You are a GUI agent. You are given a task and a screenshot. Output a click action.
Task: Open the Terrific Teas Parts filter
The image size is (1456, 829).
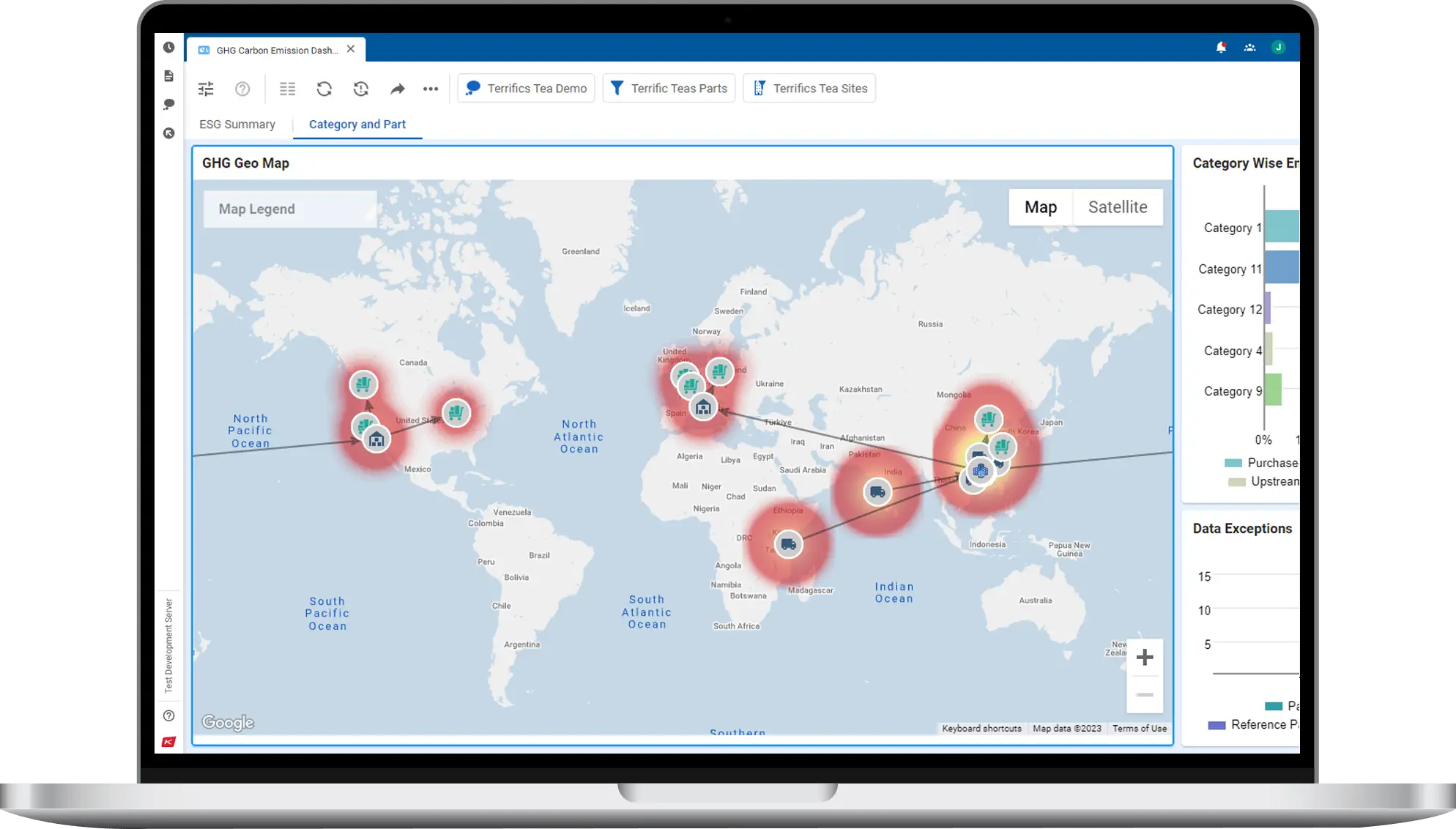pyautogui.click(x=669, y=89)
